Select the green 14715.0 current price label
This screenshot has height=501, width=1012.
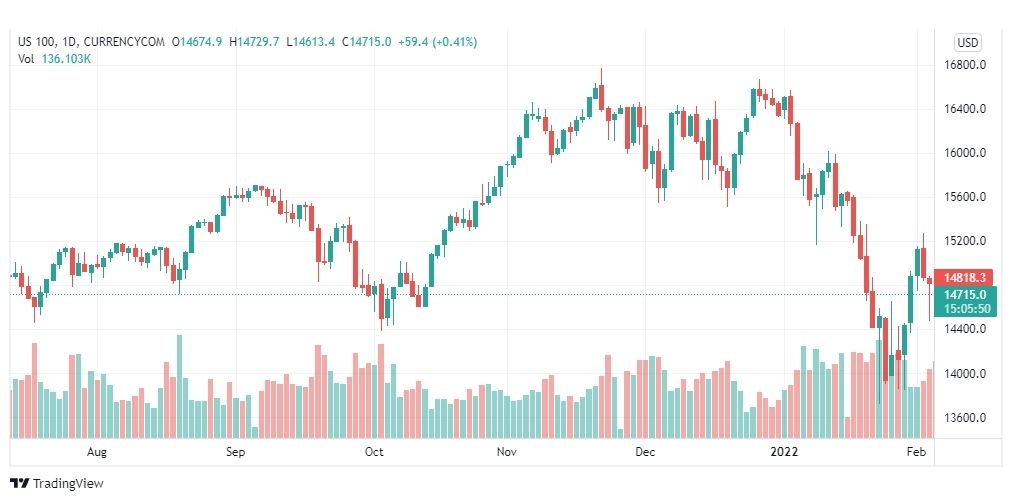[965, 294]
